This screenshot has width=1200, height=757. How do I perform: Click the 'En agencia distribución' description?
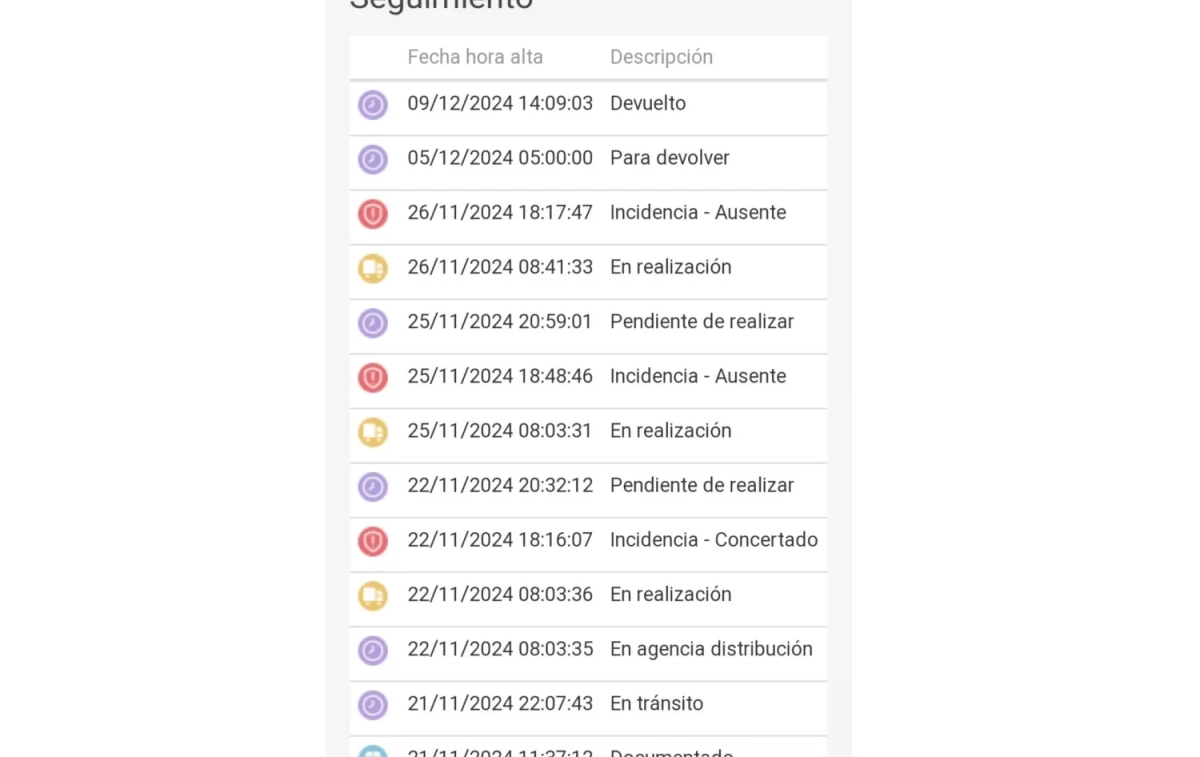711,649
